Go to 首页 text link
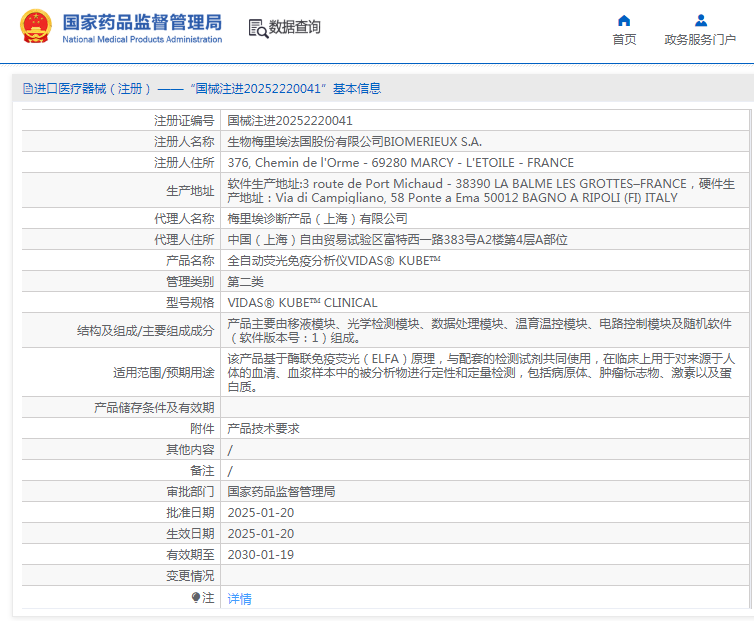The image size is (754, 621). tap(624, 39)
